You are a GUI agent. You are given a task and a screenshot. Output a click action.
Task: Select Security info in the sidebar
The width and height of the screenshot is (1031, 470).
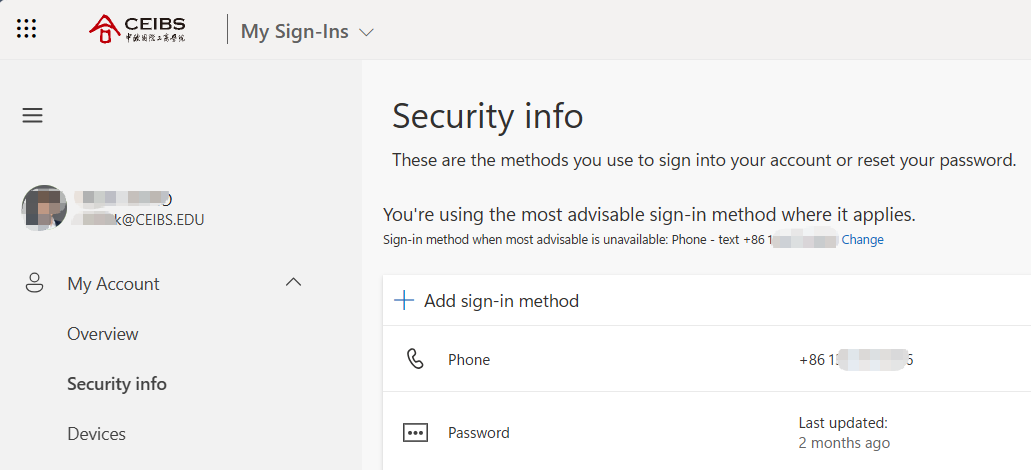pos(117,384)
